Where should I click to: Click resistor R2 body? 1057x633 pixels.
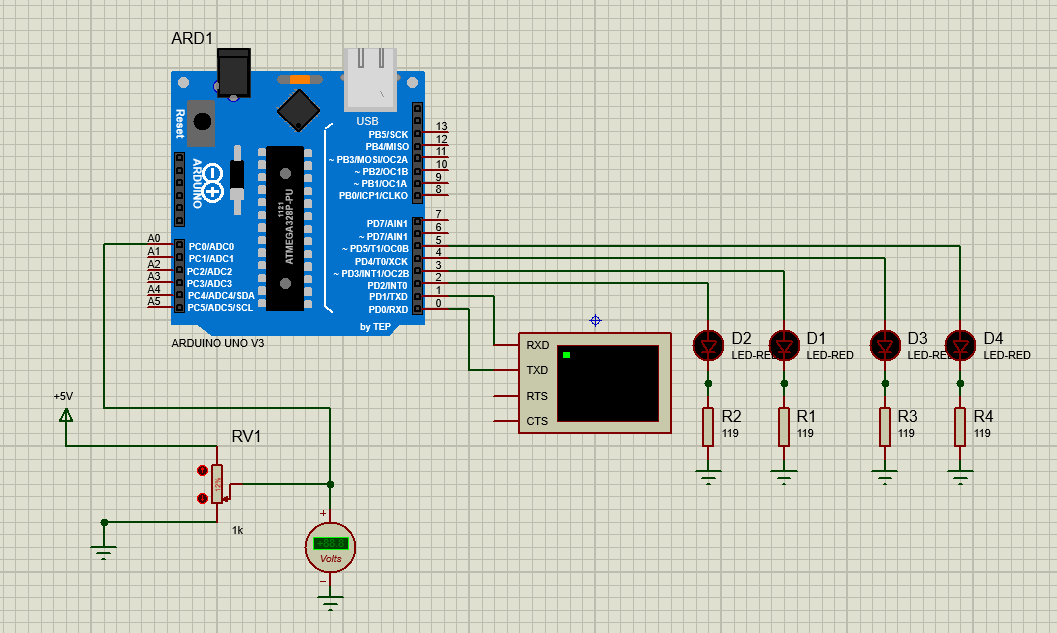pos(708,427)
